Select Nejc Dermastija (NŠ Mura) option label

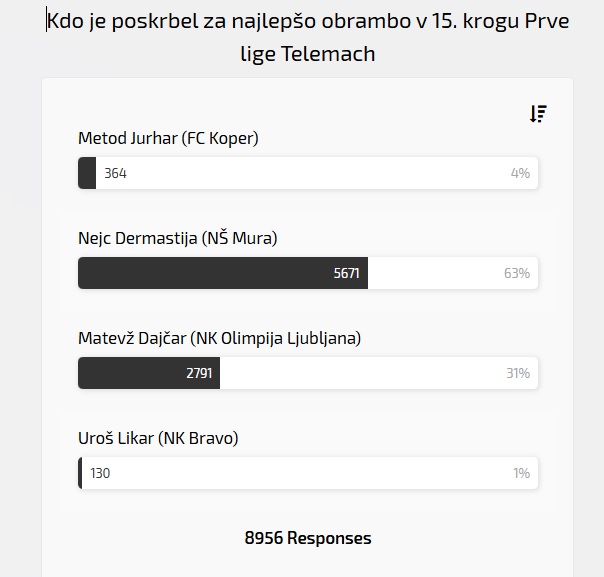[177, 239]
